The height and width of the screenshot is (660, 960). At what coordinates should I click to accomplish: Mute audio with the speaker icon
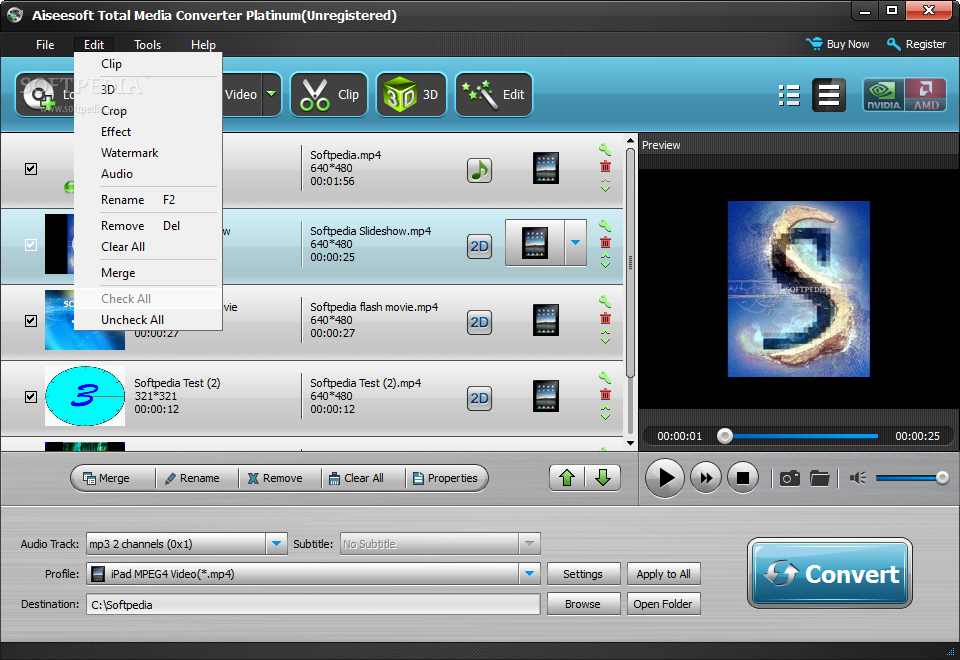tap(858, 478)
